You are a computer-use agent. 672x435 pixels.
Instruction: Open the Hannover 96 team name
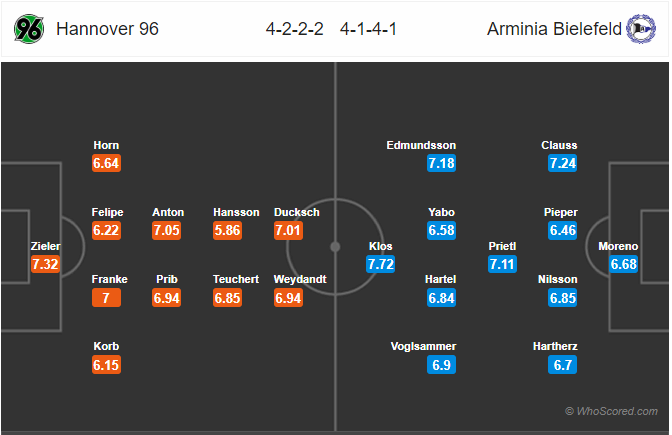pyautogui.click(x=108, y=29)
